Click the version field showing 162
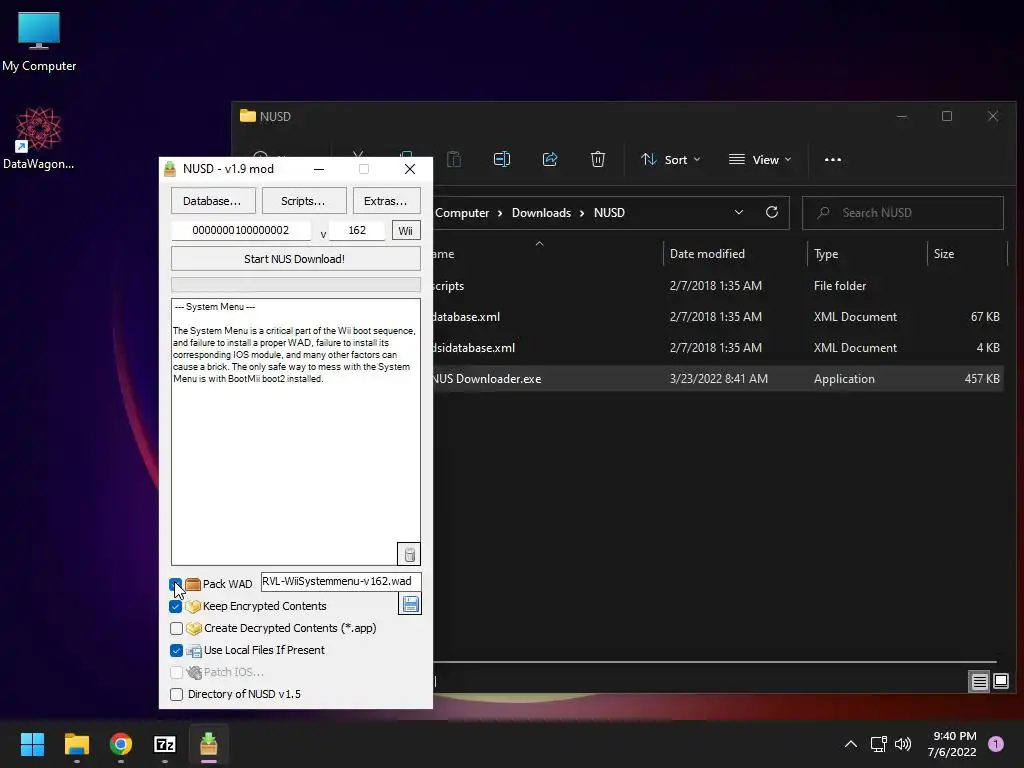The image size is (1024, 768). 357,231
